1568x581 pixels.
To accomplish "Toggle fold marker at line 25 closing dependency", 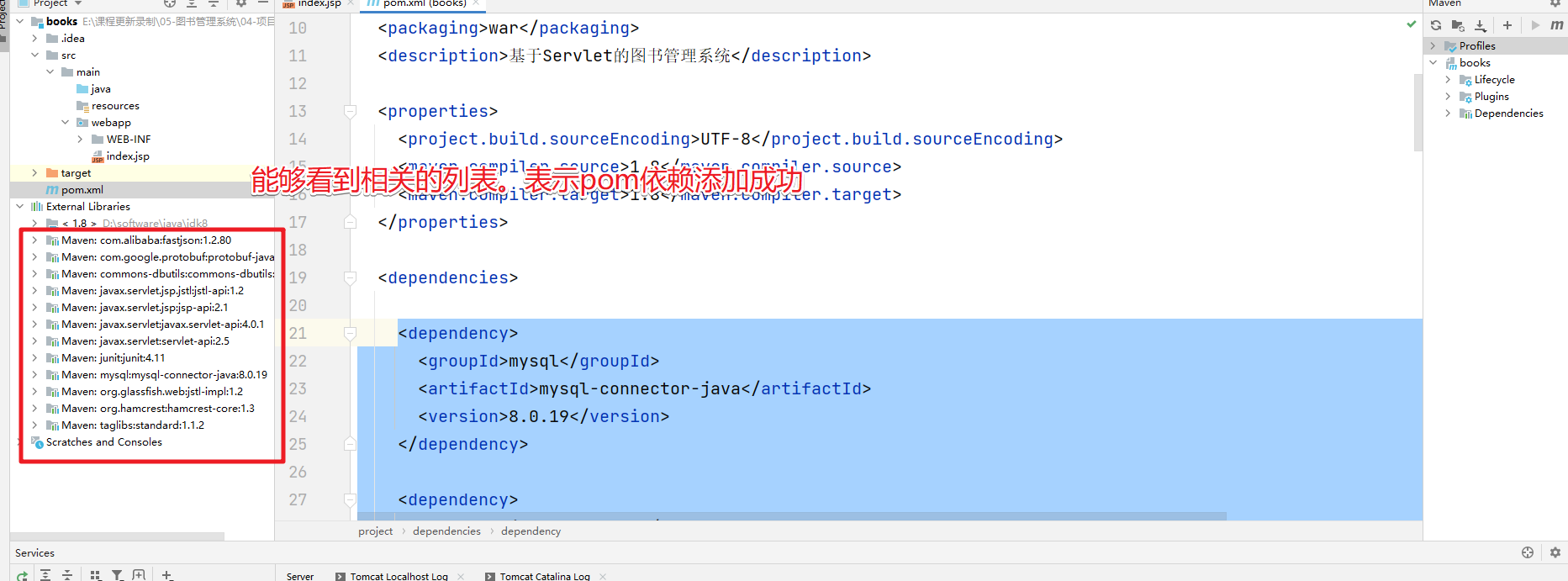I will click(350, 444).
